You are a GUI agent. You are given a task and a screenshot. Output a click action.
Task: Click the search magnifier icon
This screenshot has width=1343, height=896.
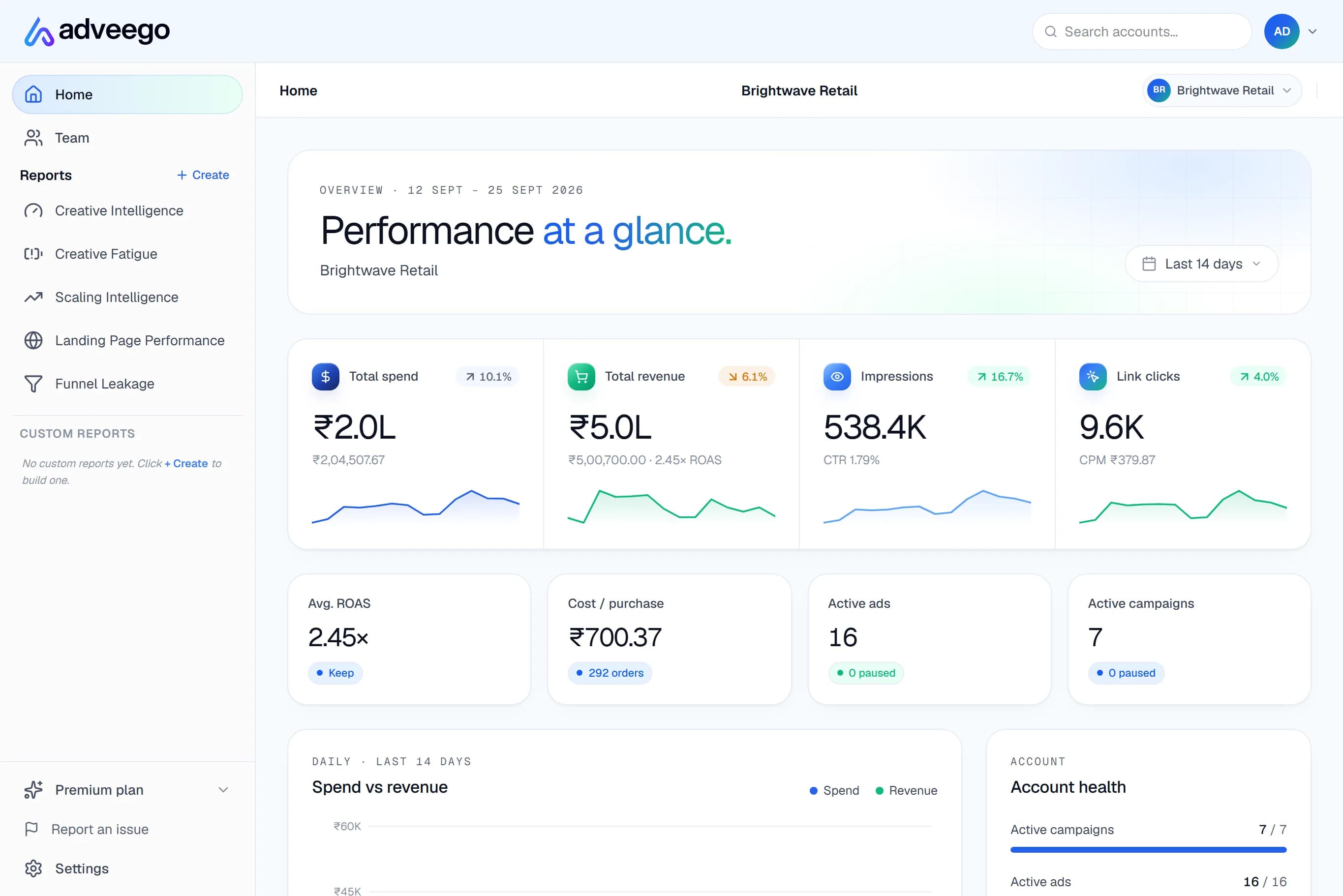pos(1050,31)
